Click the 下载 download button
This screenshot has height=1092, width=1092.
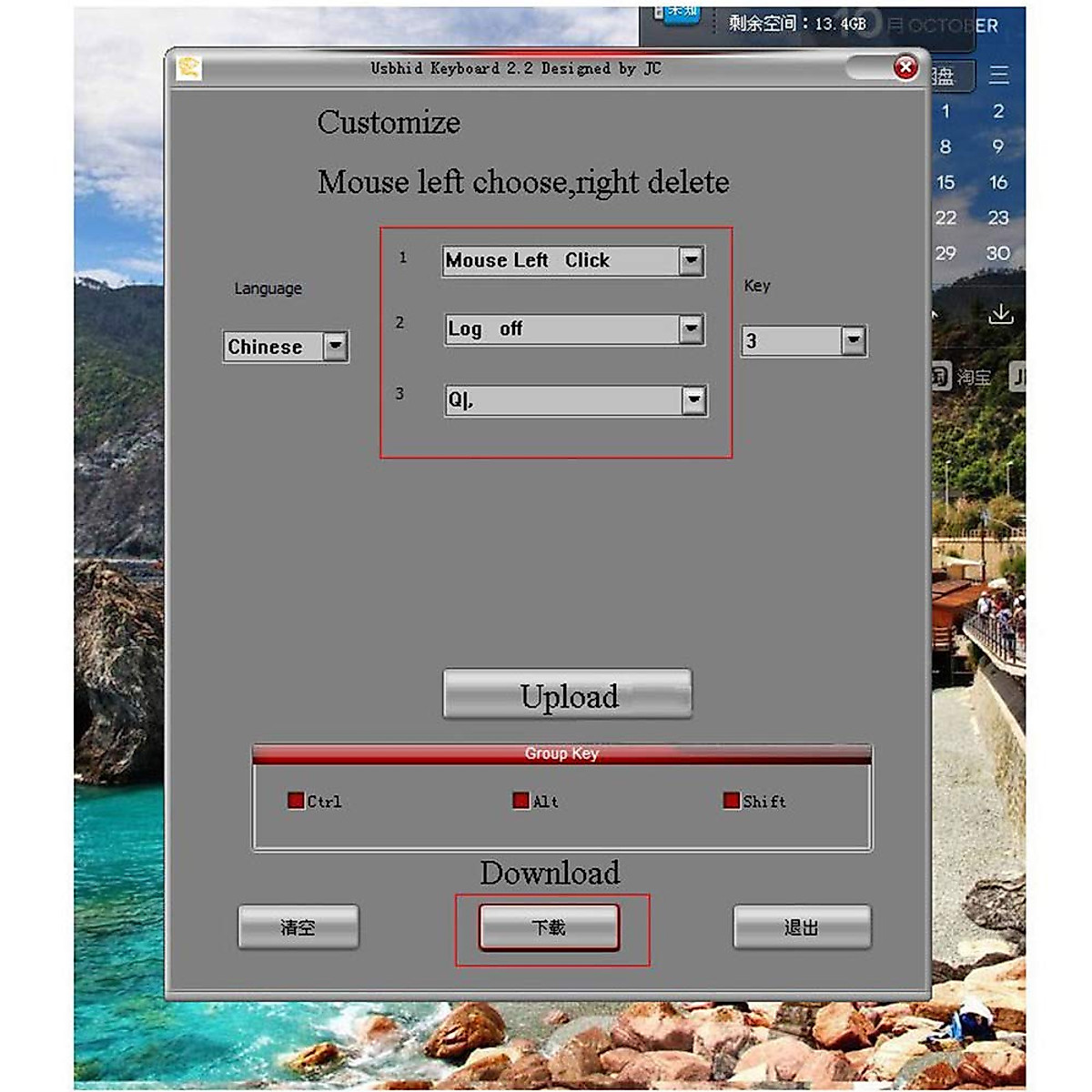550,927
